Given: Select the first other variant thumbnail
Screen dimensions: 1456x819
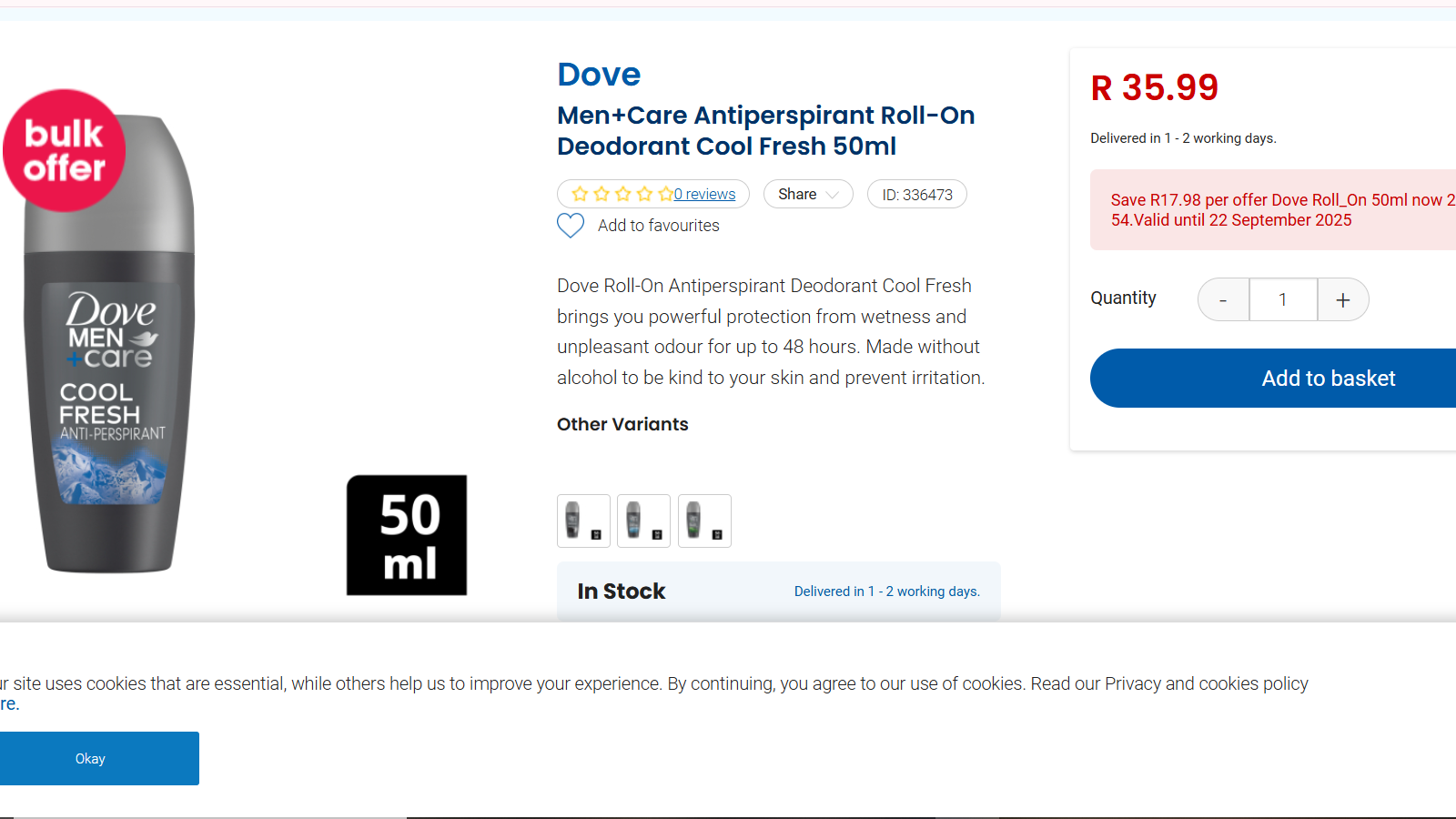Looking at the screenshot, I should click(583, 521).
